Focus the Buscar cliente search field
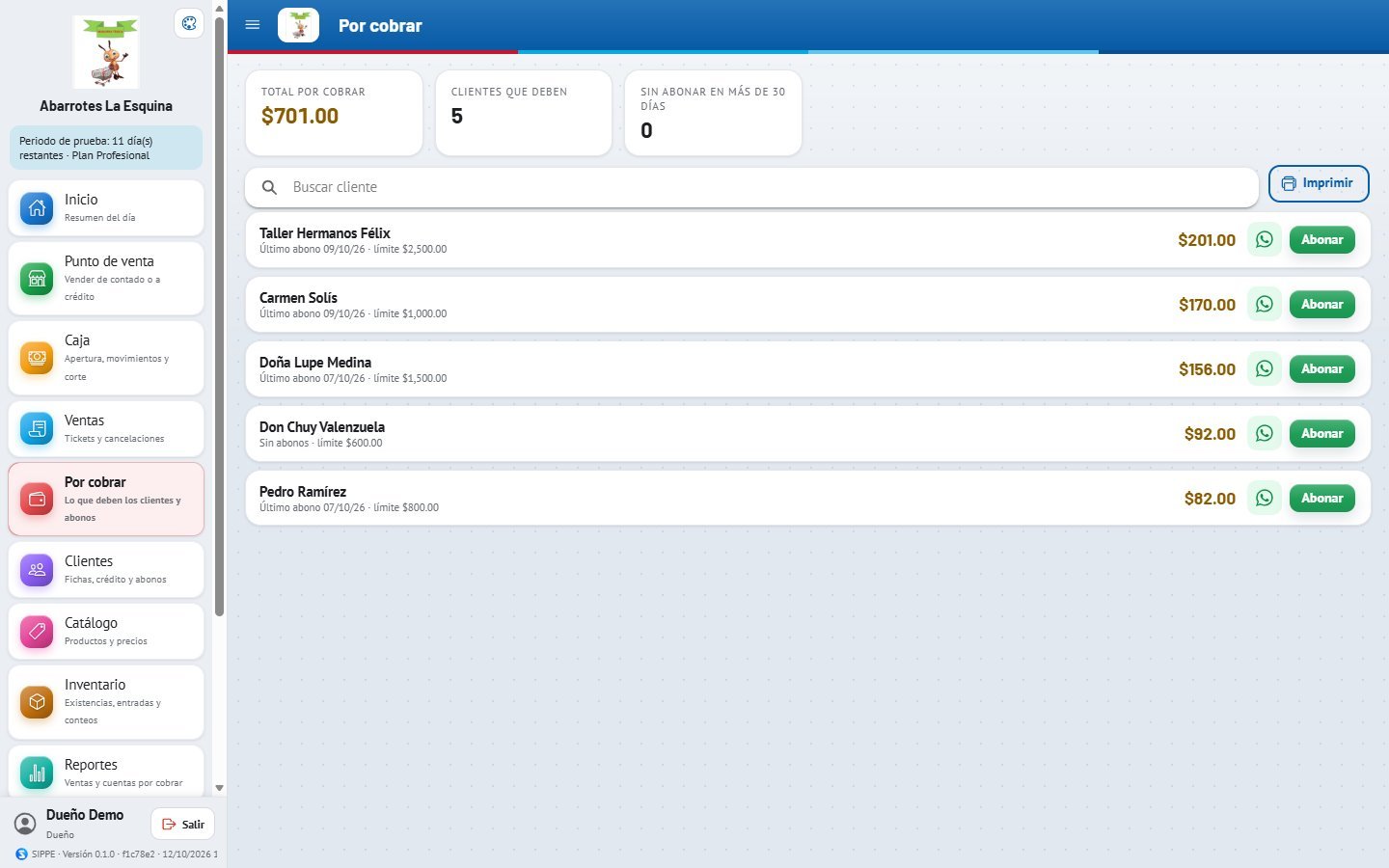The image size is (1389, 868). (752, 187)
